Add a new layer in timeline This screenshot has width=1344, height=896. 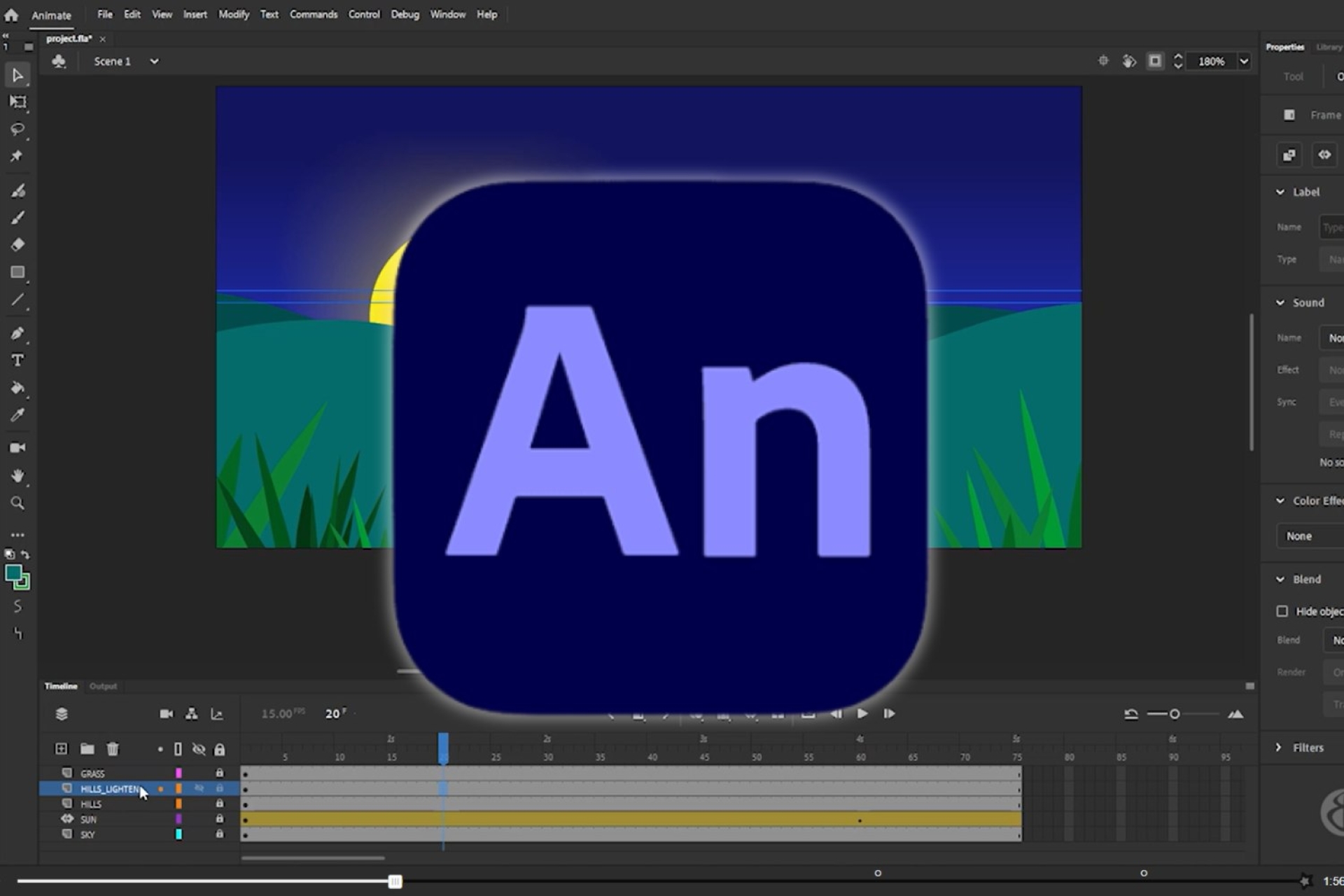pyautogui.click(x=62, y=749)
